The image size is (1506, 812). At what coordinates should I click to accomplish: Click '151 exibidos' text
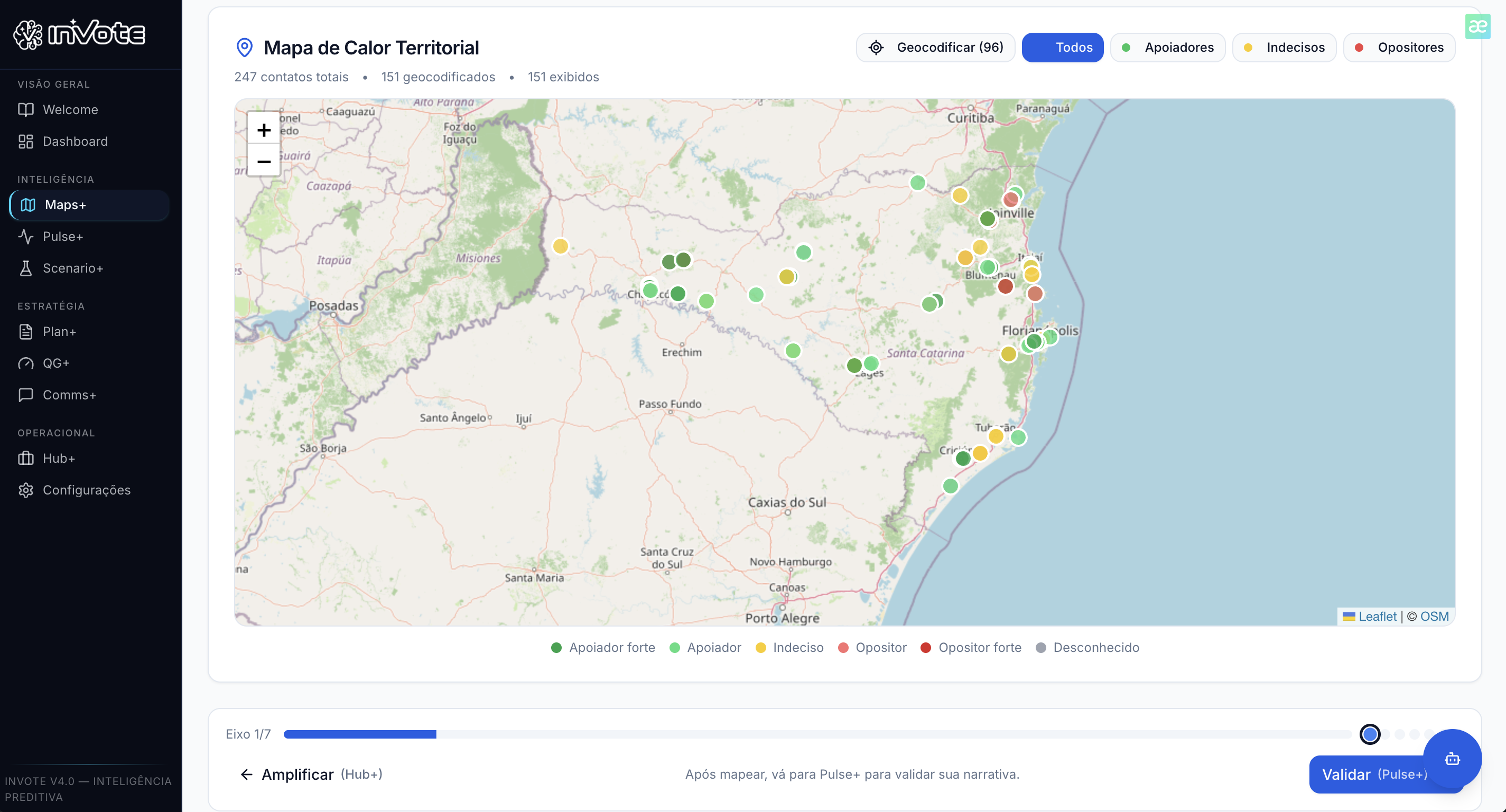pyautogui.click(x=563, y=77)
